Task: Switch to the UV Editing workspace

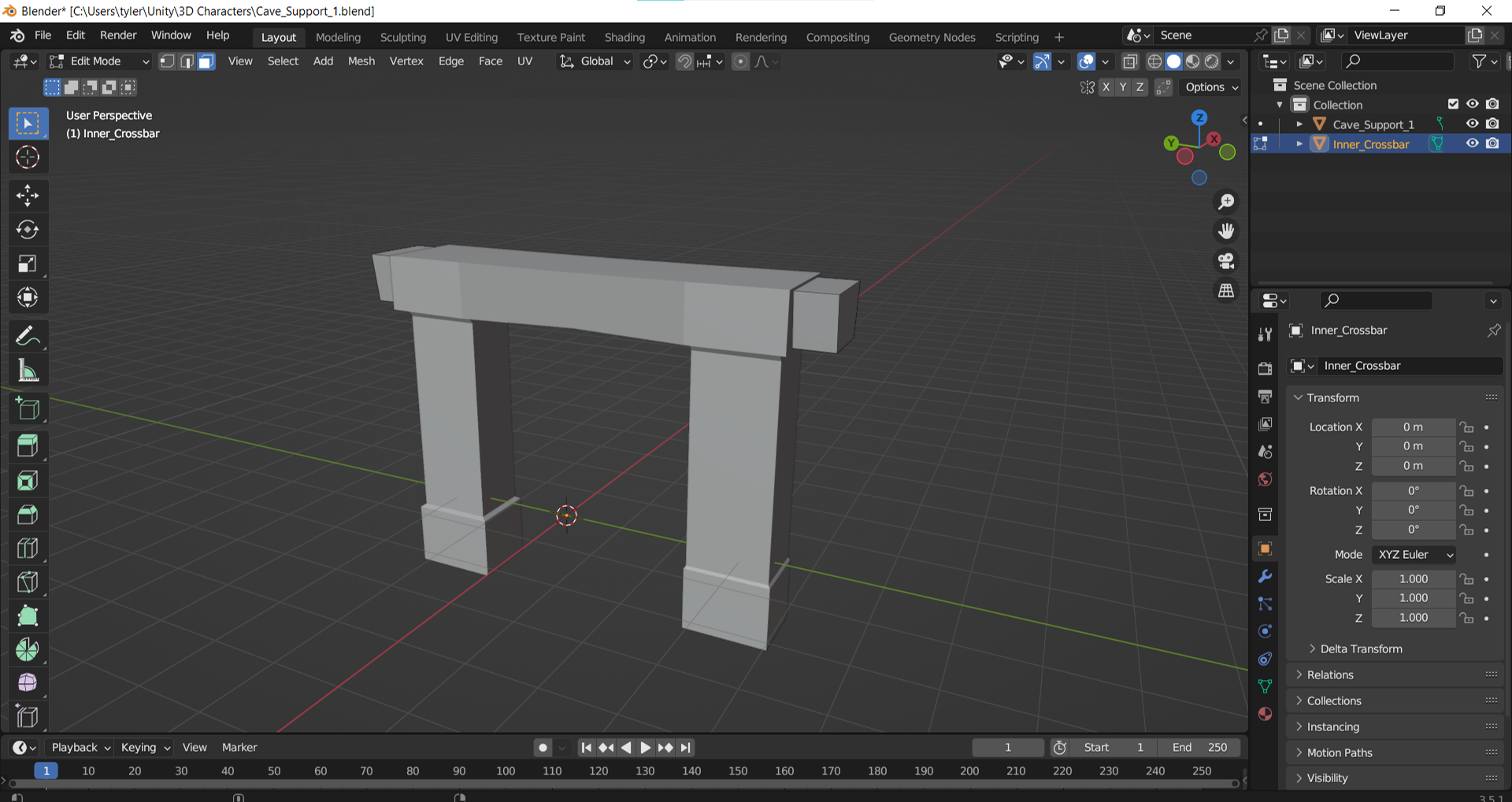Action: pos(471,37)
